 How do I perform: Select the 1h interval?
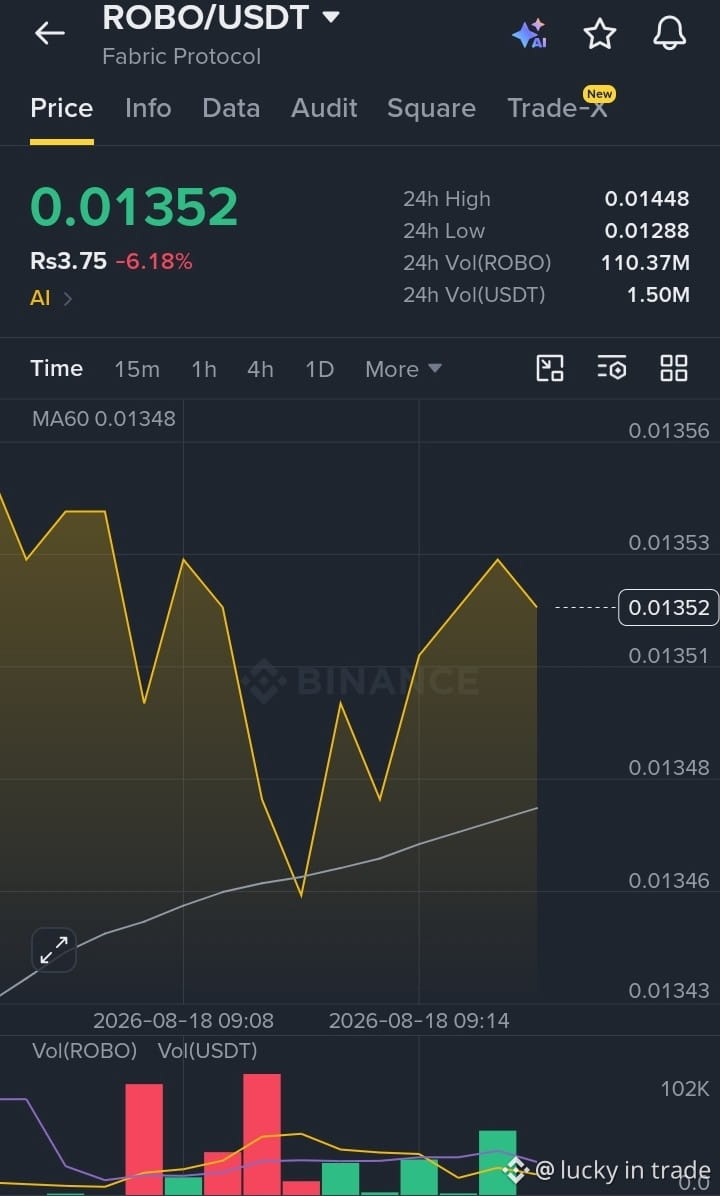point(204,369)
